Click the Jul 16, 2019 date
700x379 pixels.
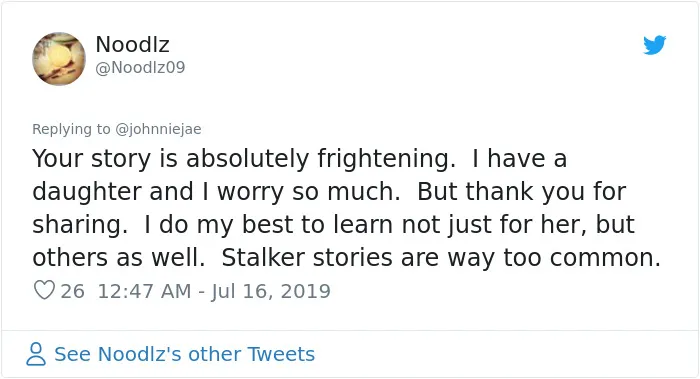pyautogui.click(x=271, y=291)
